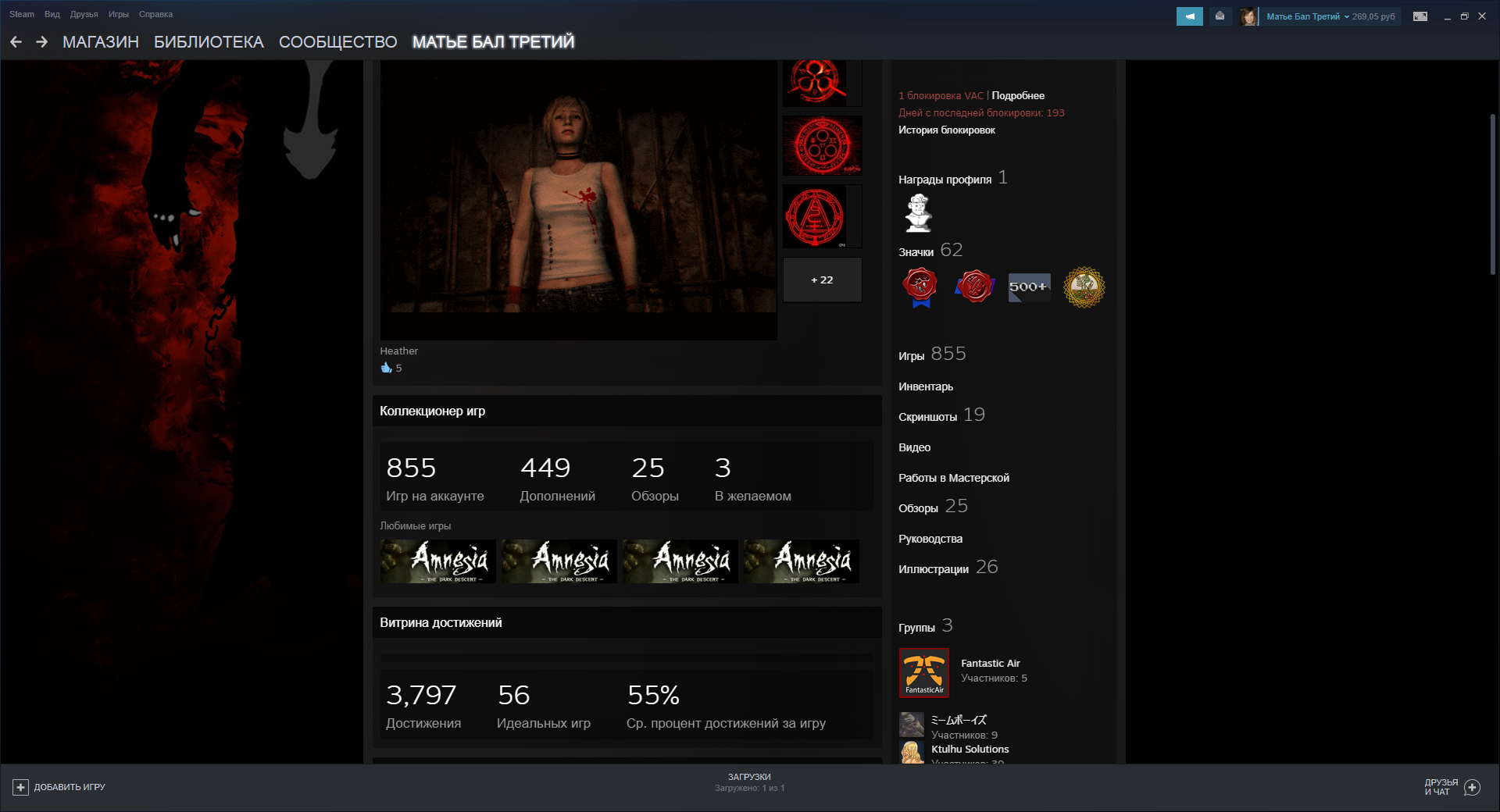
Task: Open the Обзоры 25 sidebar link
Action: (933, 507)
